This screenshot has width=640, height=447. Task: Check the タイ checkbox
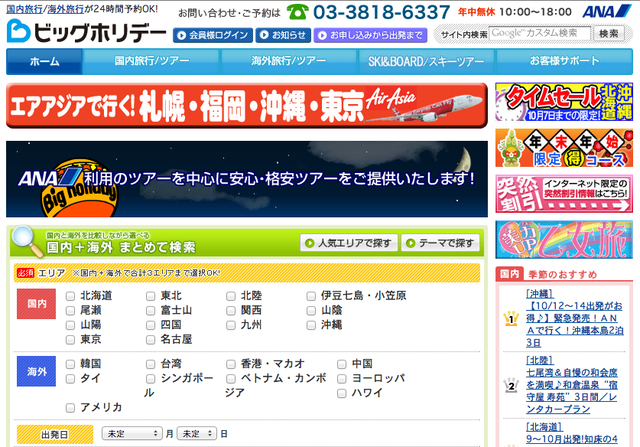click(70, 379)
